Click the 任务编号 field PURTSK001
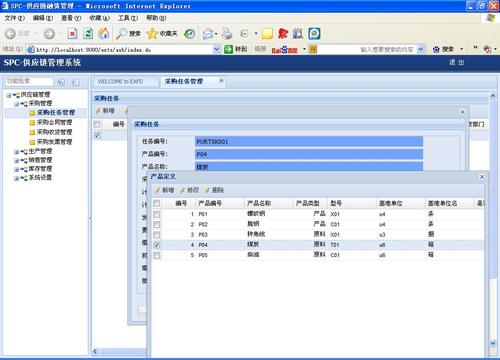Viewport: 500px width, 360px height. (309, 142)
